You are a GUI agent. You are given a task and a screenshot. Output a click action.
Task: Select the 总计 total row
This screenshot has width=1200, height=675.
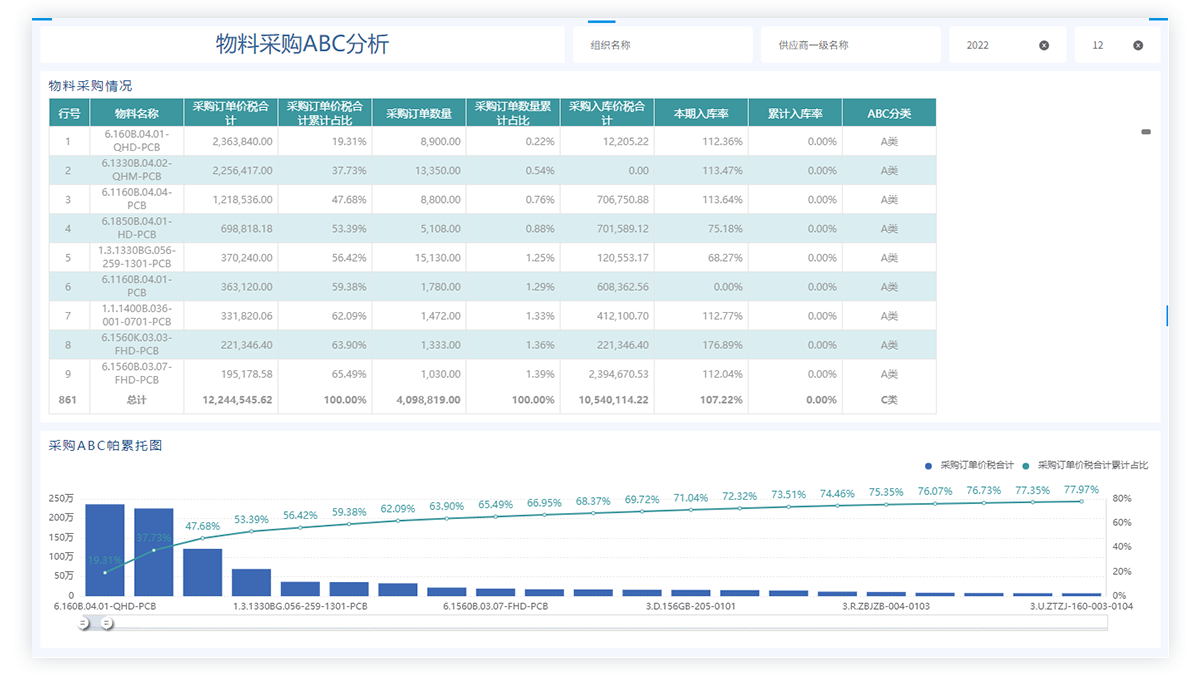point(136,399)
